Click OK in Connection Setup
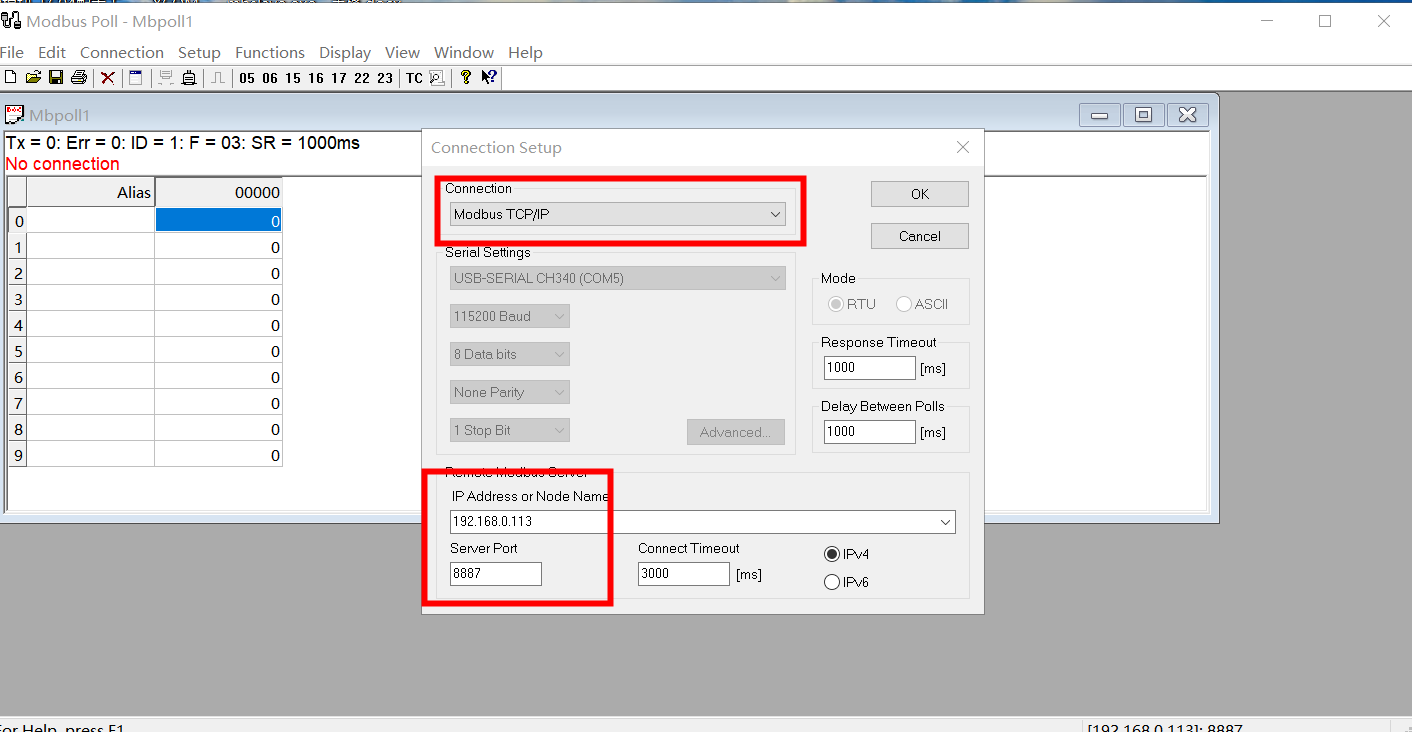 919,194
